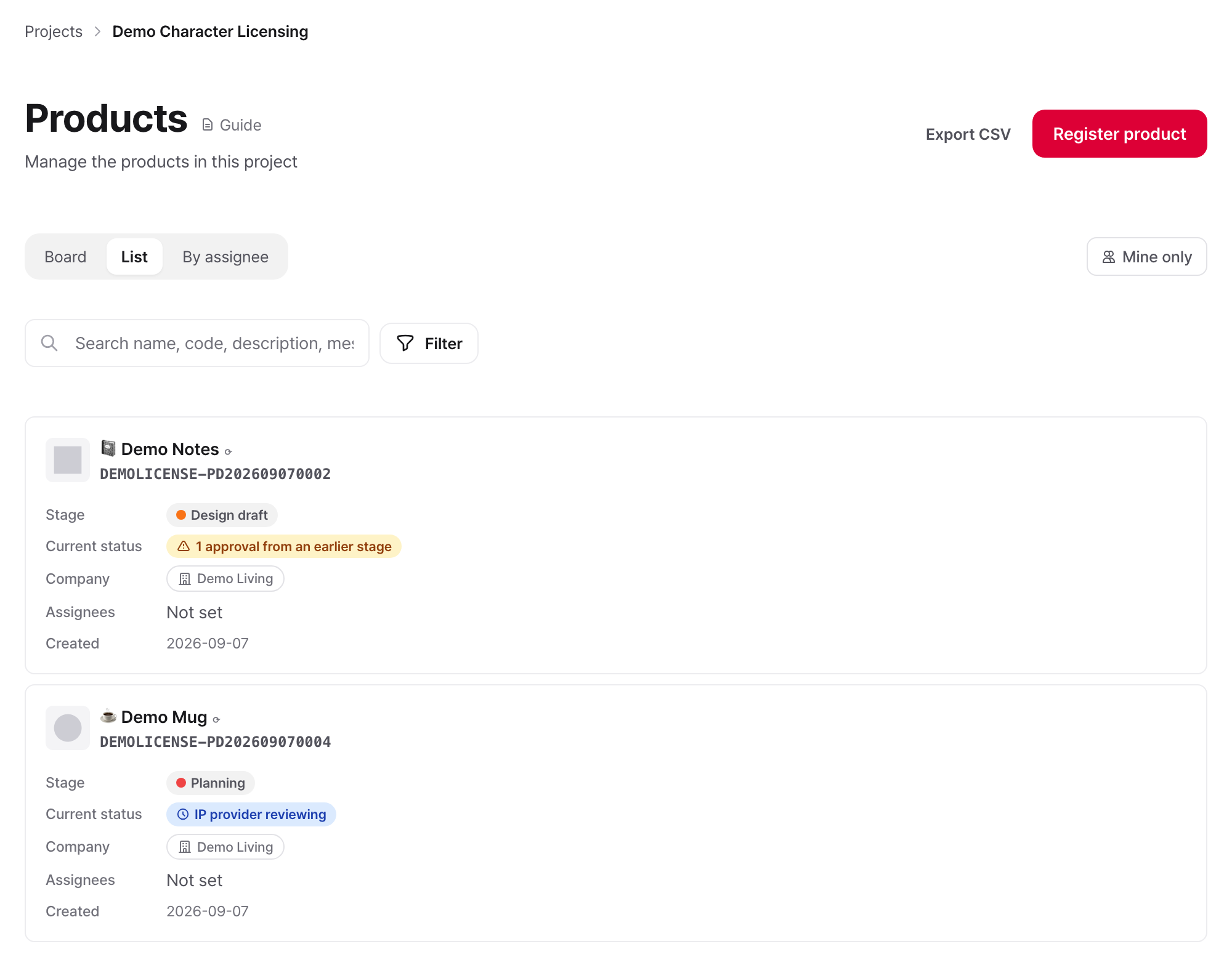Click 1 approval from an earlier stage
This screenshot has width=1232, height=973.
click(284, 546)
